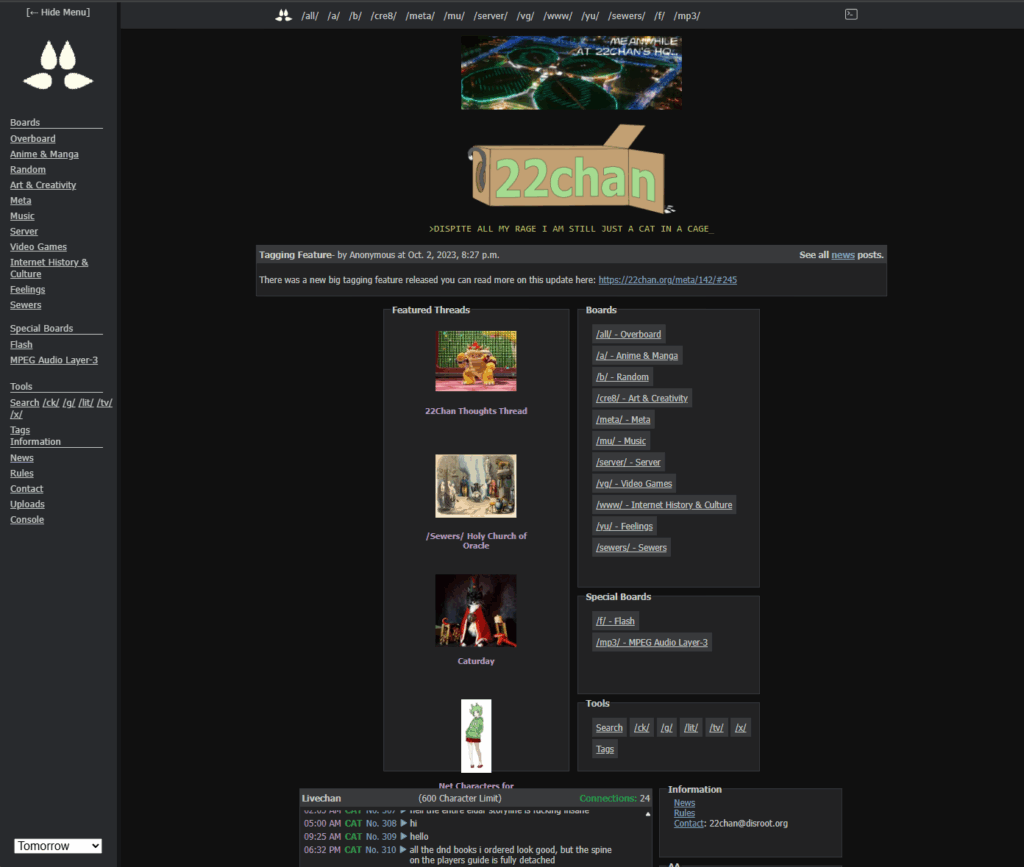Open Flash board in the sidebar

tap(21, 345)
